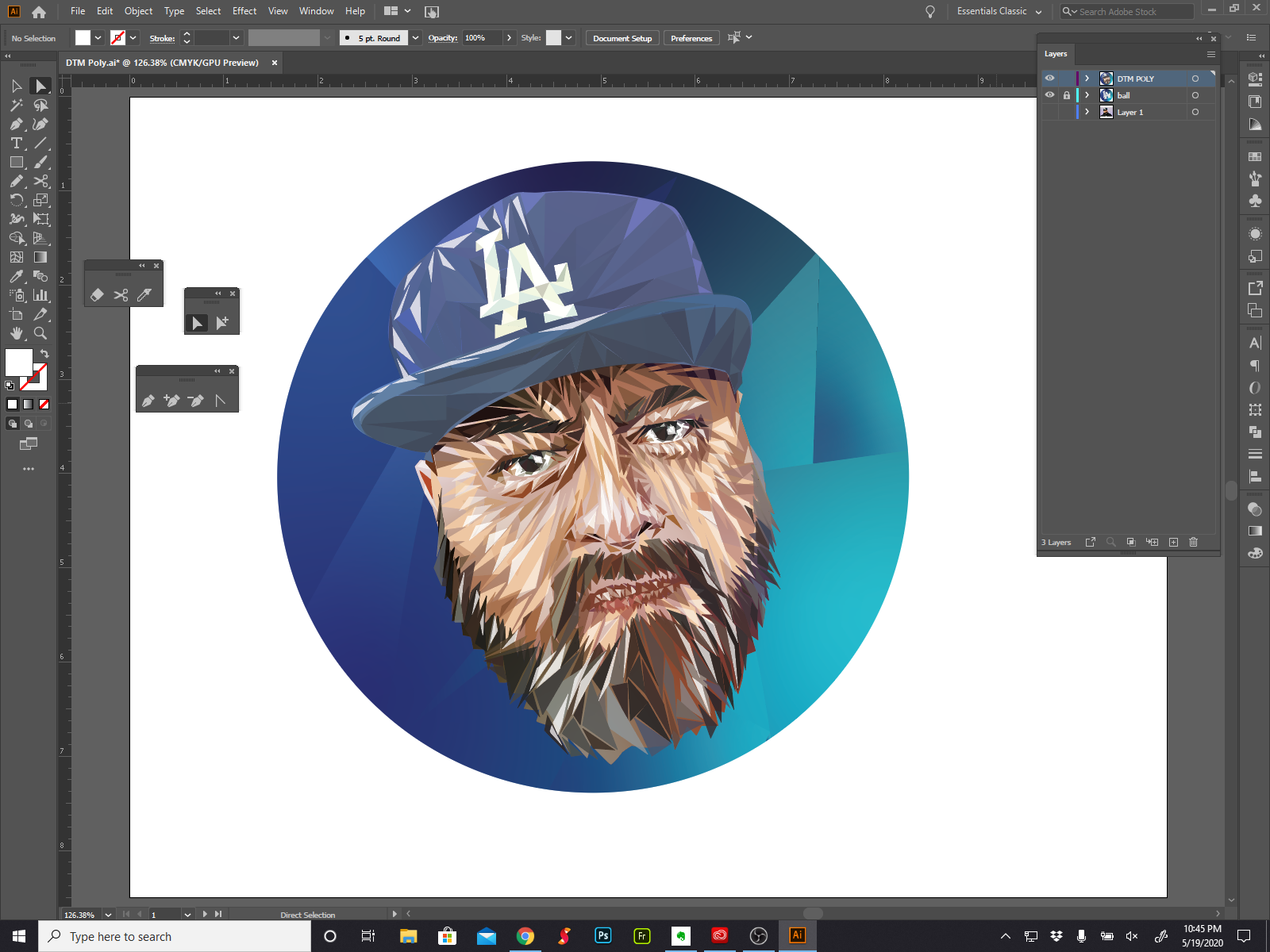Select the Mesh tool
1270x952 pixels.
click(x=16, y=257)
